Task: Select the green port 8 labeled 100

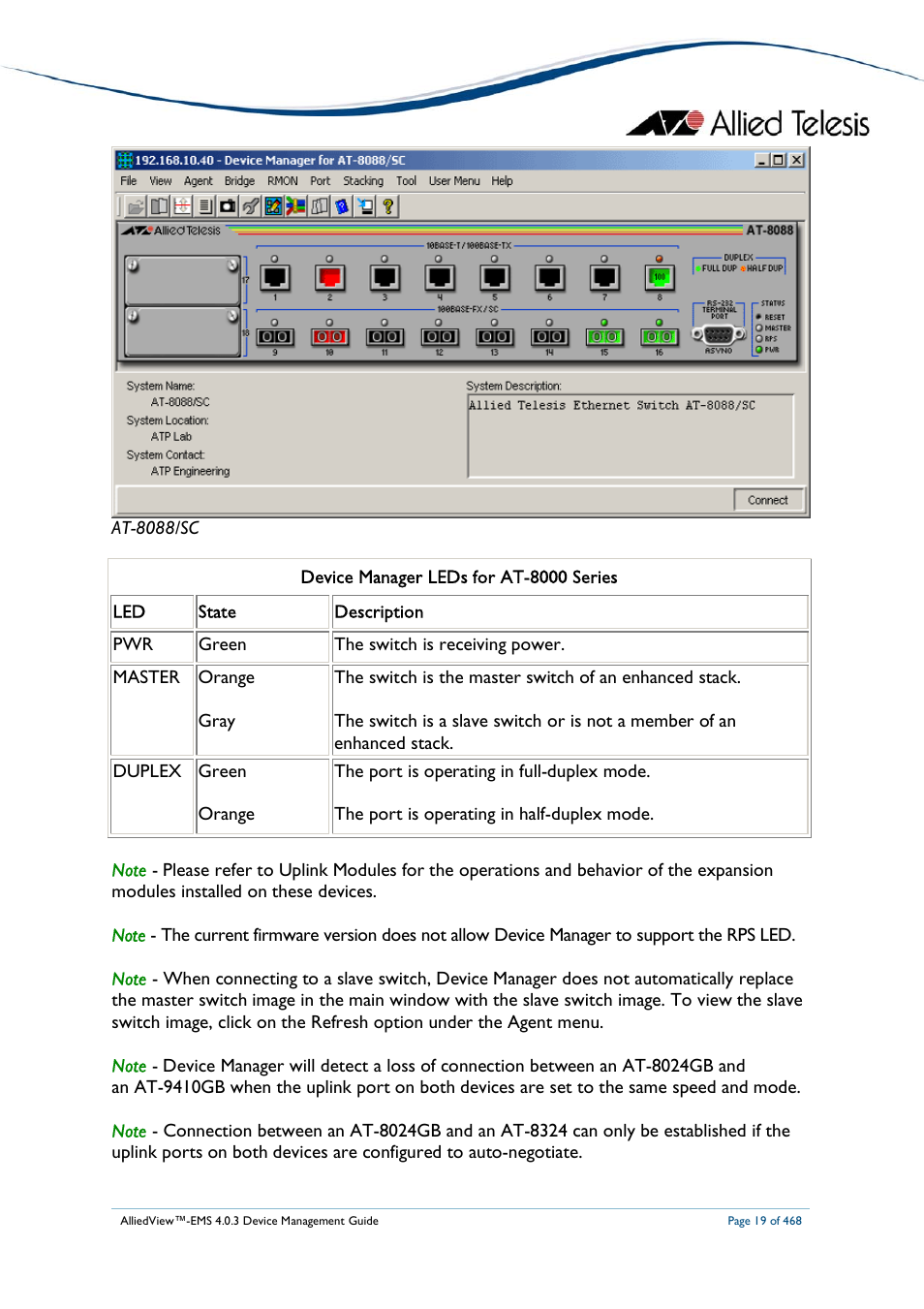Action: 660,278
